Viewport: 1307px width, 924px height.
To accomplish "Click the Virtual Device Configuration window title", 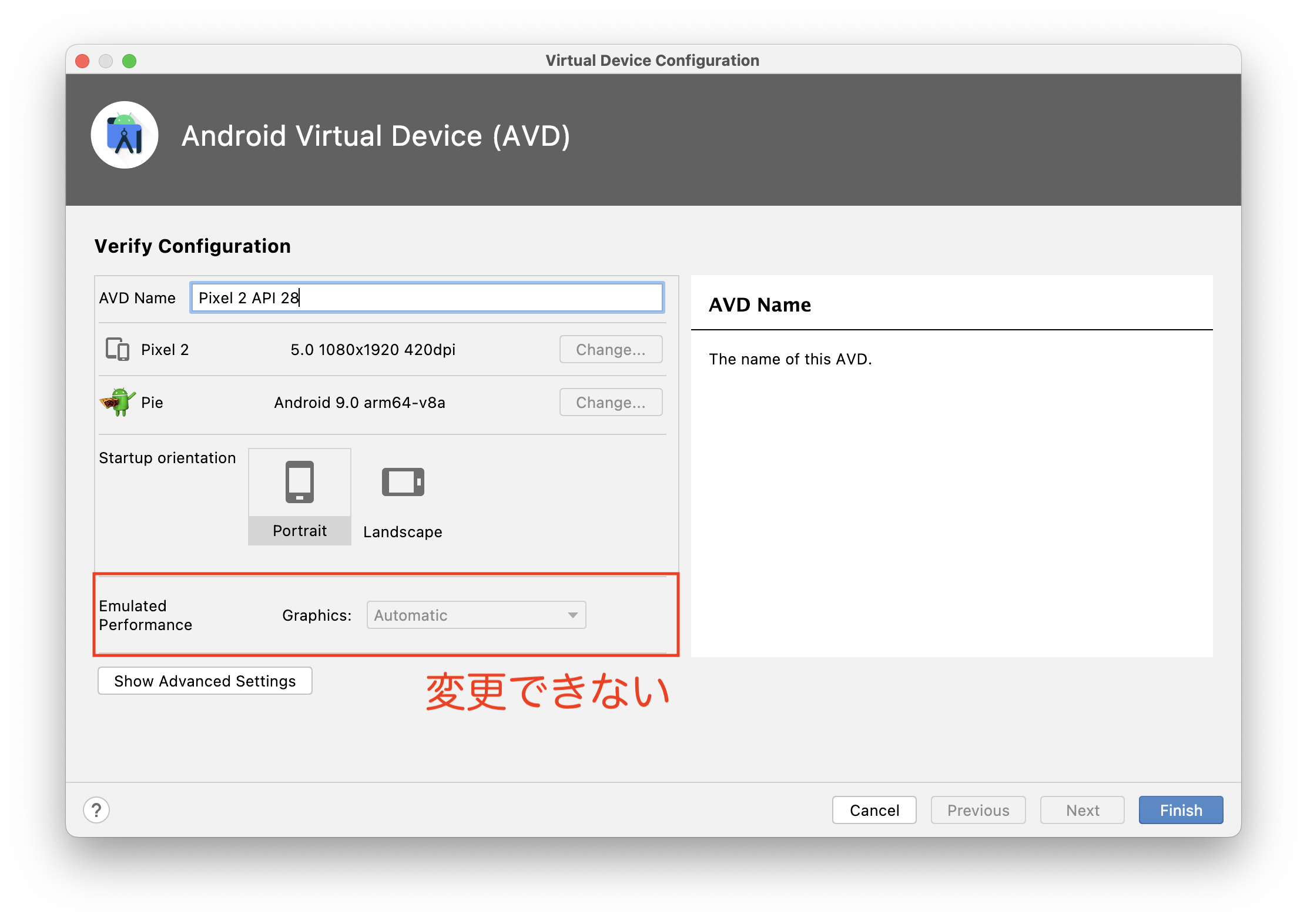I will point(652,60).
